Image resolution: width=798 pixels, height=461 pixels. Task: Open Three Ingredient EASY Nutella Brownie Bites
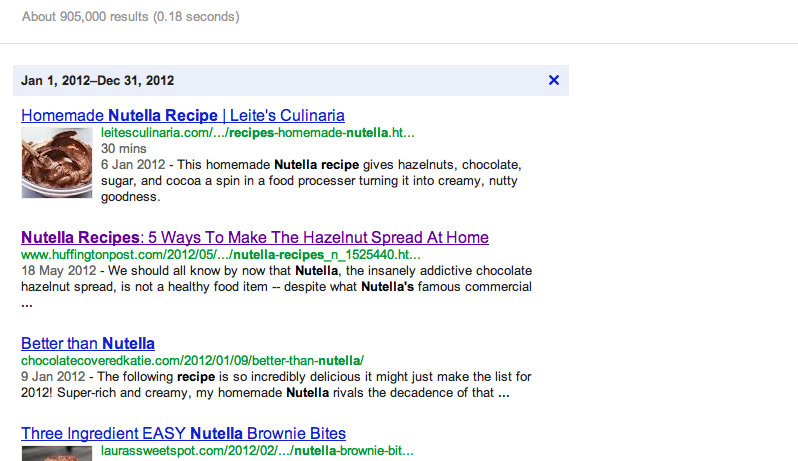click(183, 433)
